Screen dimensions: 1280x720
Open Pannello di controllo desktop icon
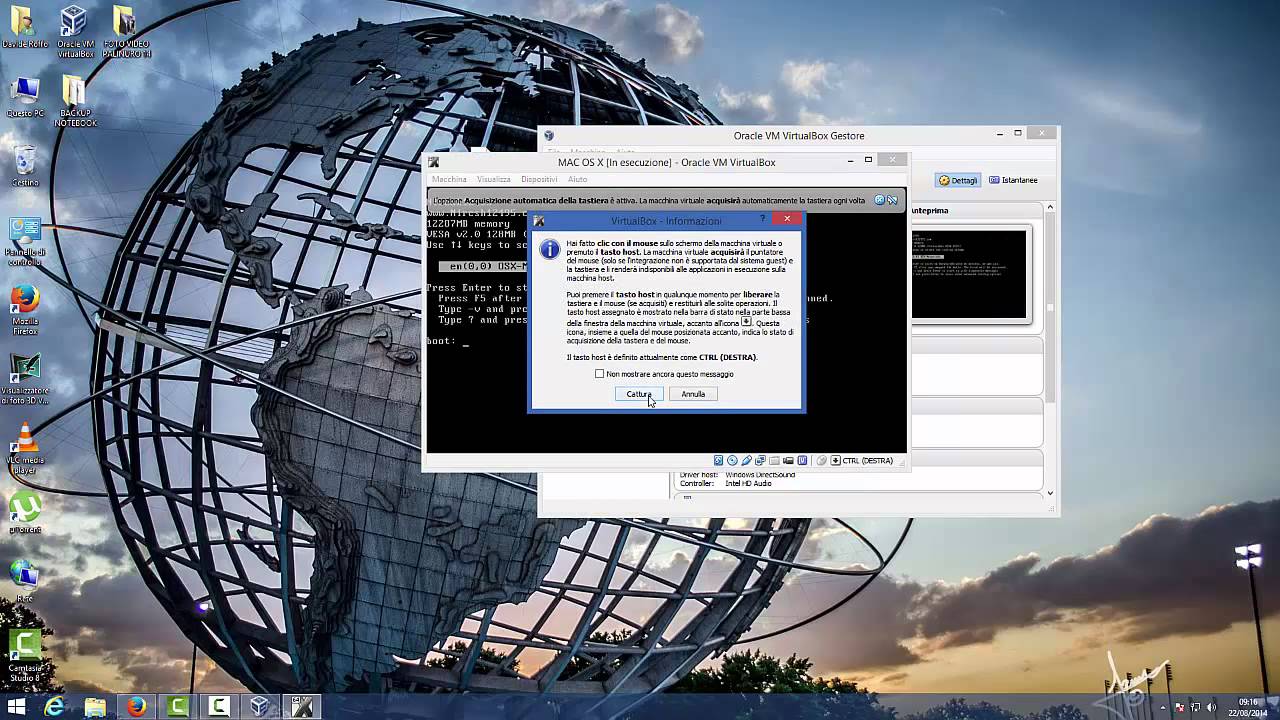click(x=25, y=242)
